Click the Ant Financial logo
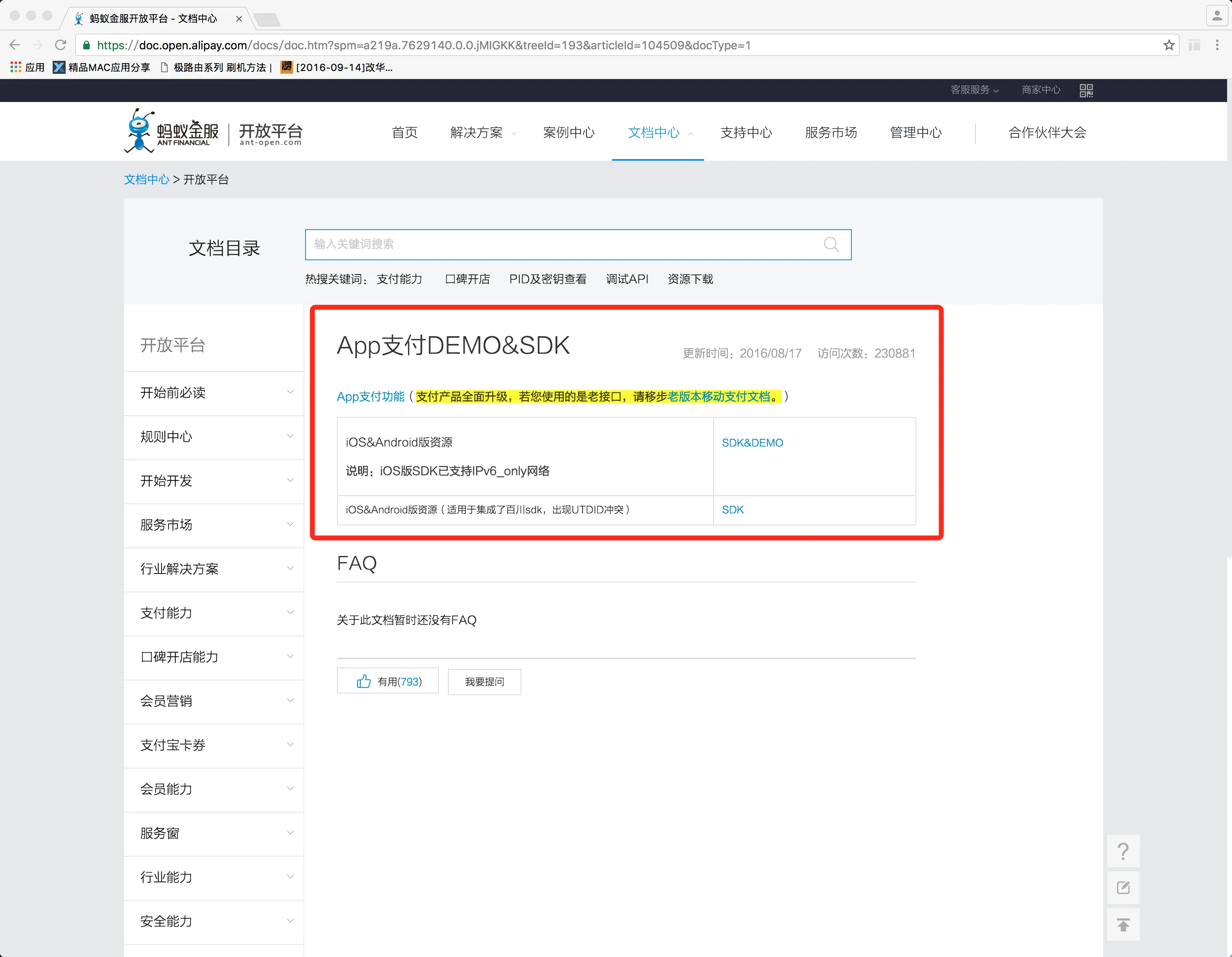 171,131
